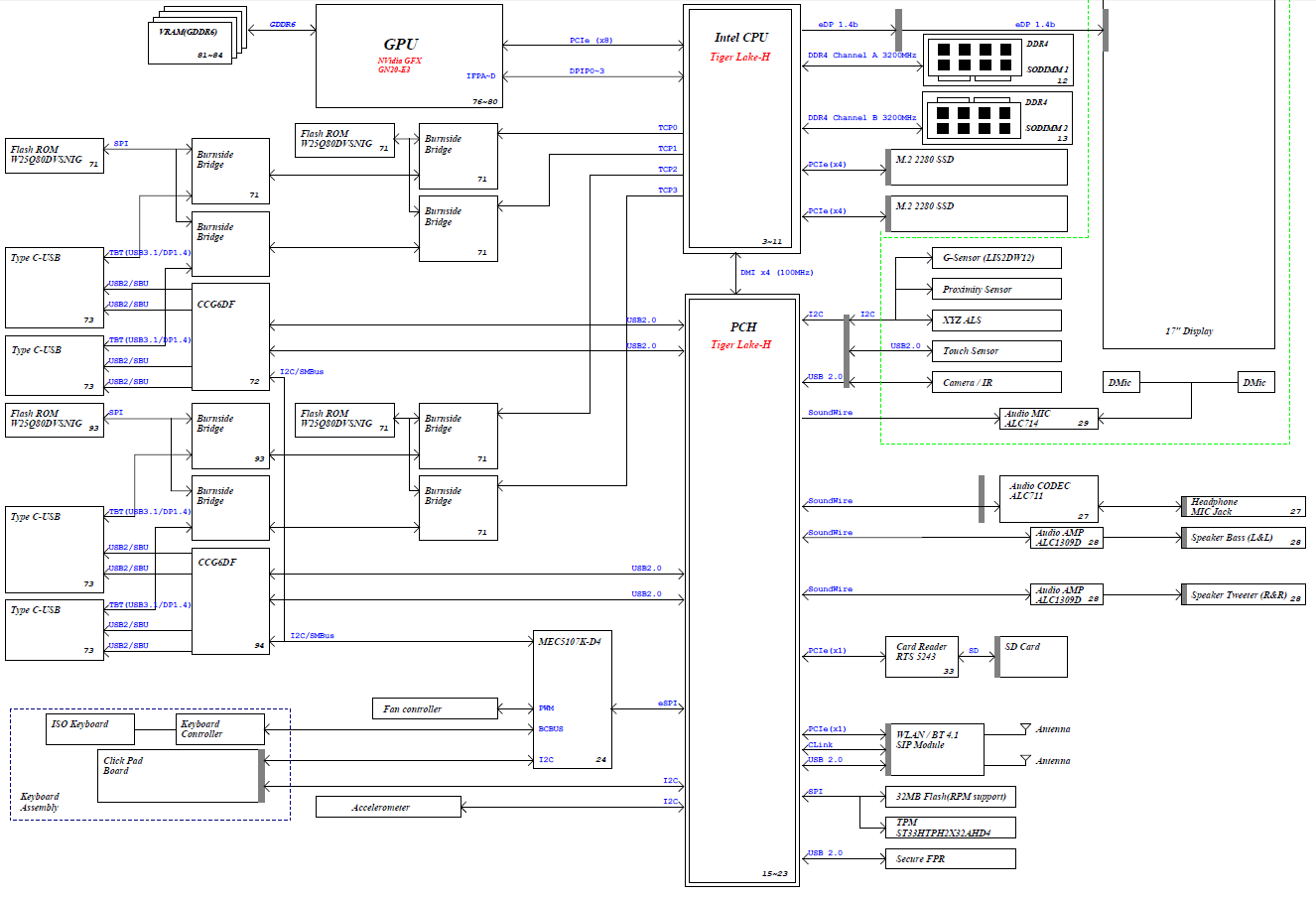Select the Intel CPU Tiger Lake-H block
The image size is (1316, 897).
pos(740,129)
